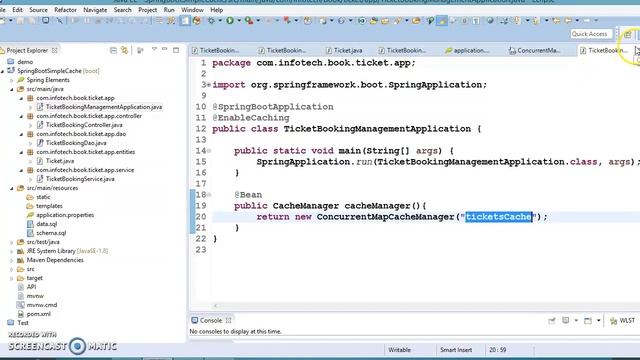Click the green Run button in the toolbar
The image size is (640, 360).
click(230, 20)
